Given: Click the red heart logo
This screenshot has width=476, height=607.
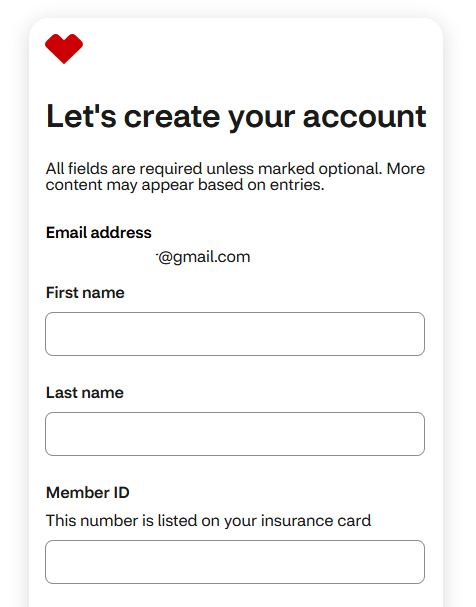Looking at the screenshot, I should point(64,48).
